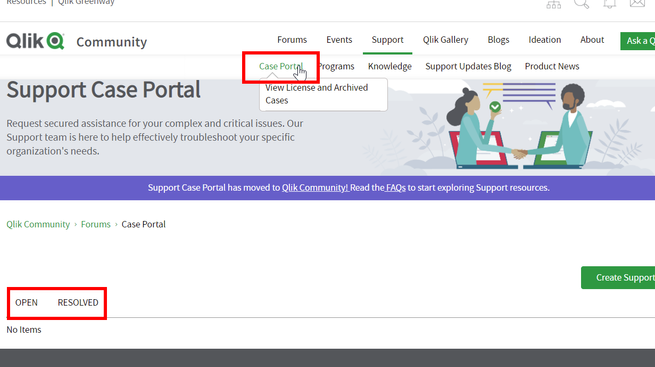
Task: Go to Qlik Gallery
Action: point(445,40)
